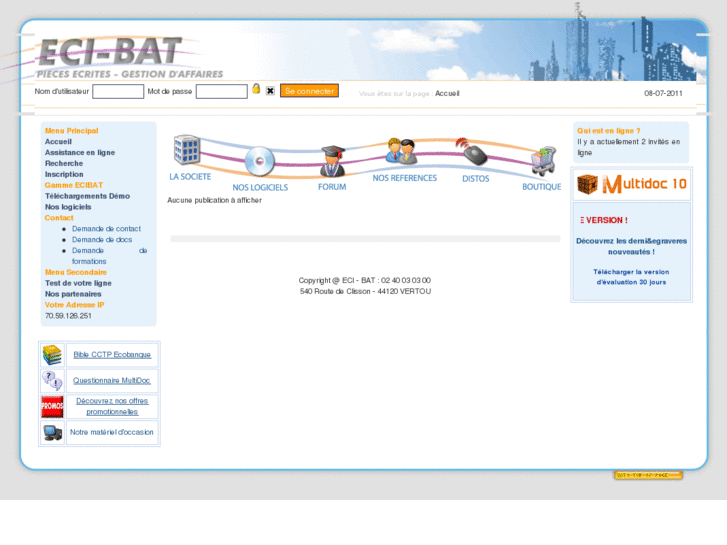
Task: Click the question bubbles Questionnaire icon
Action: [x=52, y=381]
